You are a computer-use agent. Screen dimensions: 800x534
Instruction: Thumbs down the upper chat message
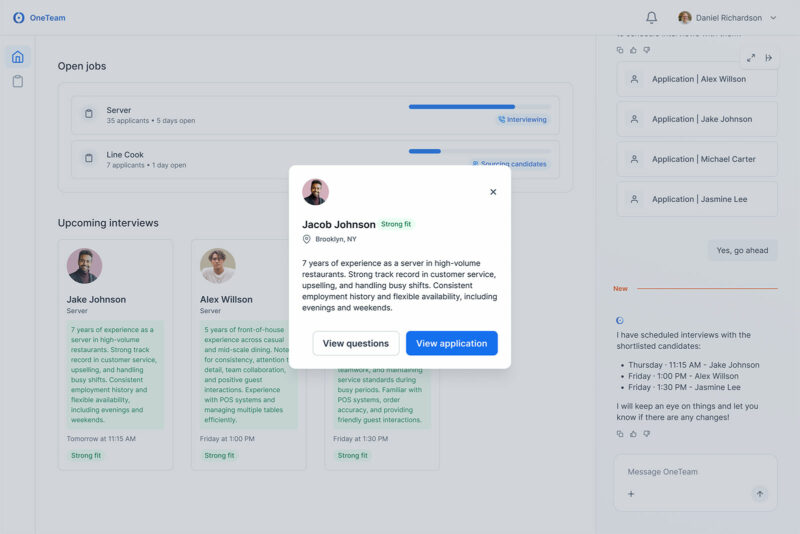[646, 50]
